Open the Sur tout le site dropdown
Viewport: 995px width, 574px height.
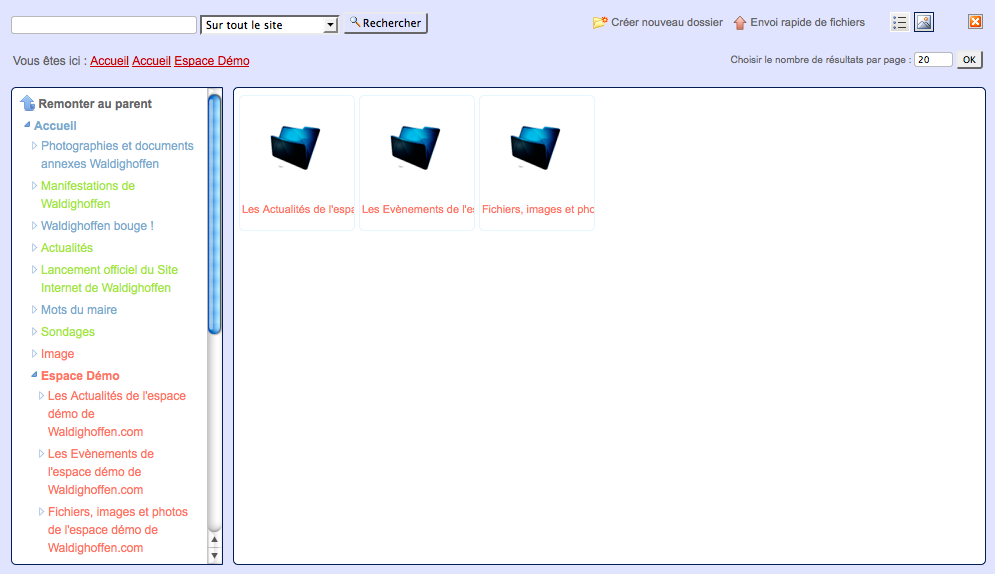pos(269,25)
